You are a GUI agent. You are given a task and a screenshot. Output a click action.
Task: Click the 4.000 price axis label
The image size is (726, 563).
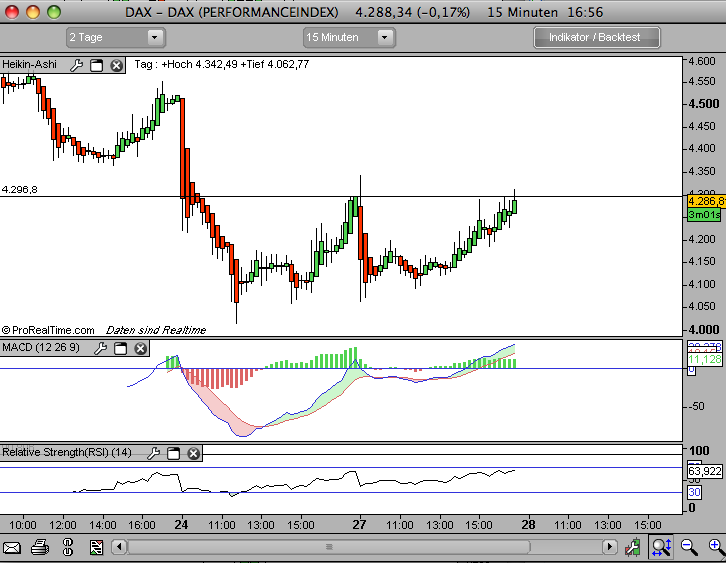pos(704,330)
